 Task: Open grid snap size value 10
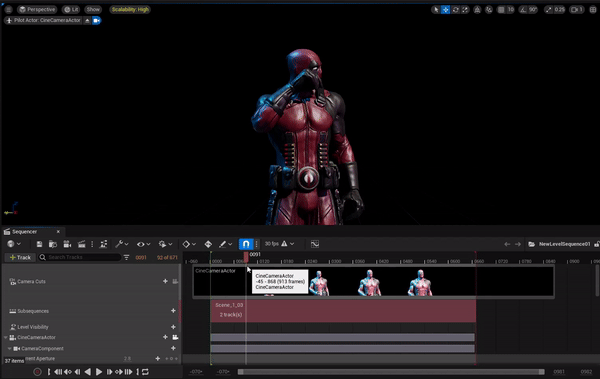[x=510, y=10]
